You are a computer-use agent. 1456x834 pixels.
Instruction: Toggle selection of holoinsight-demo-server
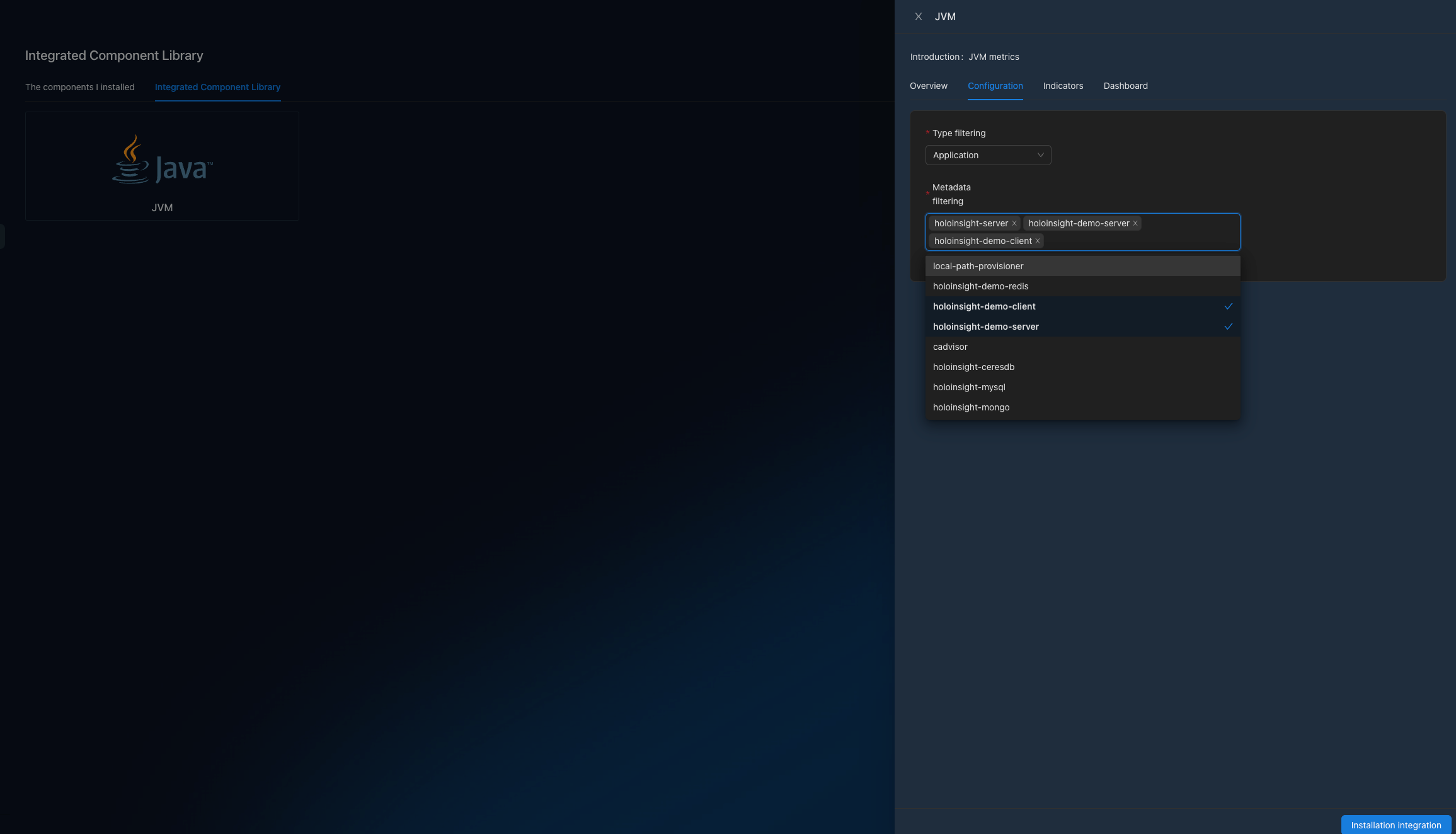tap(986, 326)
